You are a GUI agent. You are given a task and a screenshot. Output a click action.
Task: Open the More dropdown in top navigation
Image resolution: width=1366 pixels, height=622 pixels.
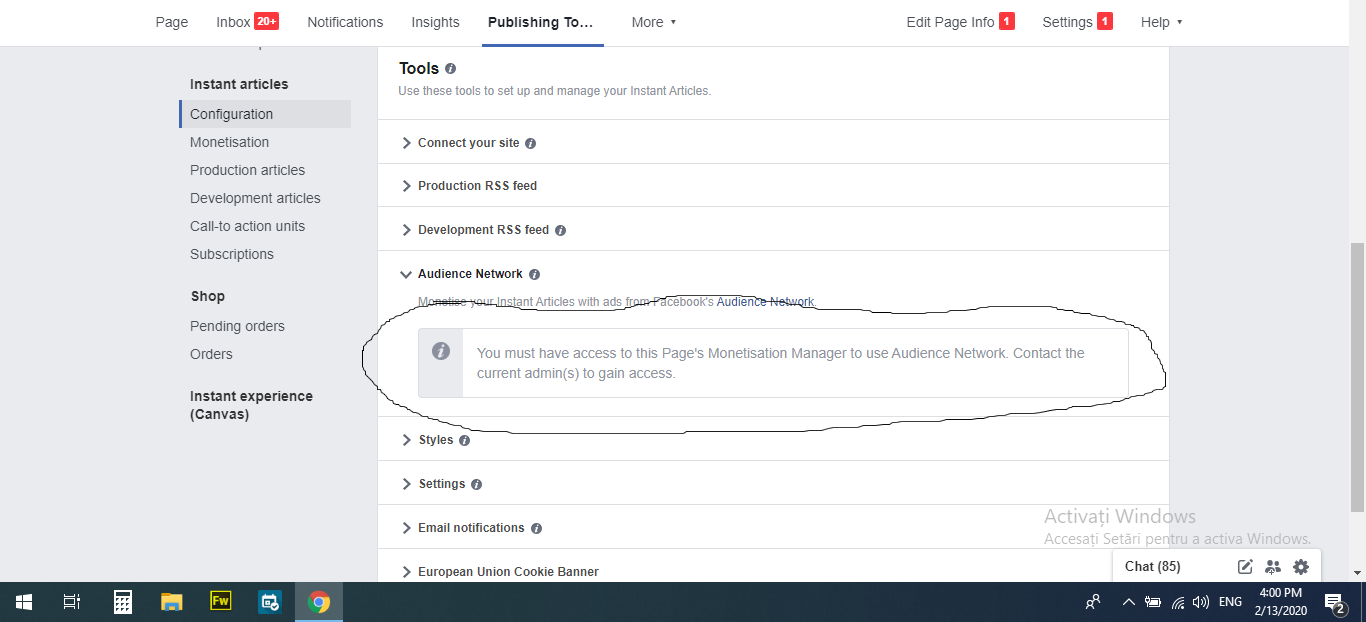click(654, 22)
